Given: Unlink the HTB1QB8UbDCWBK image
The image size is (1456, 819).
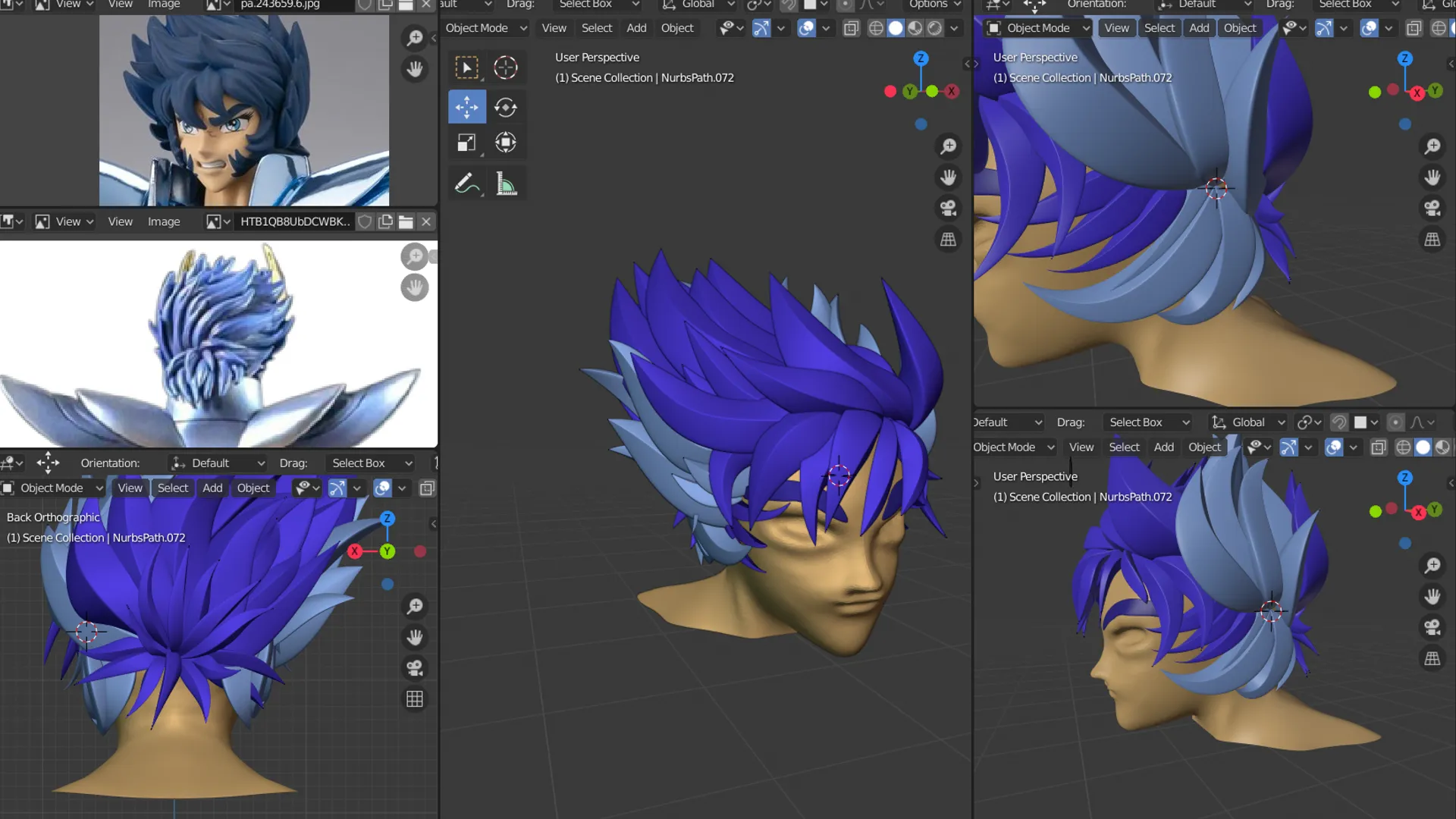Looking at the screenshot, I should (x=426, y=221).
